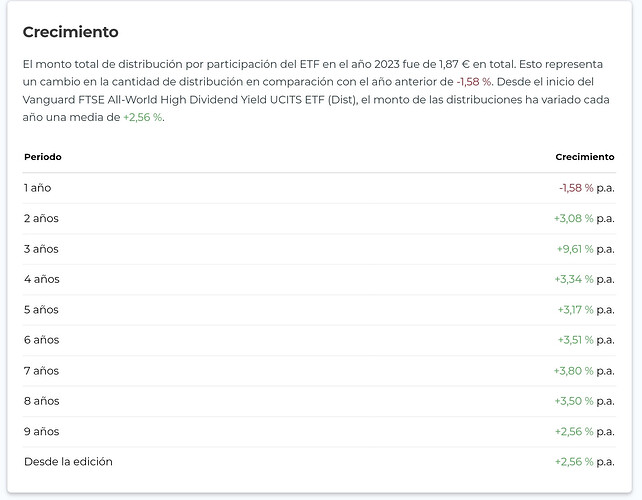This screenshot has height=500, width=642.
Task: Click the Crecimiento column header
Action: [585, 157]
